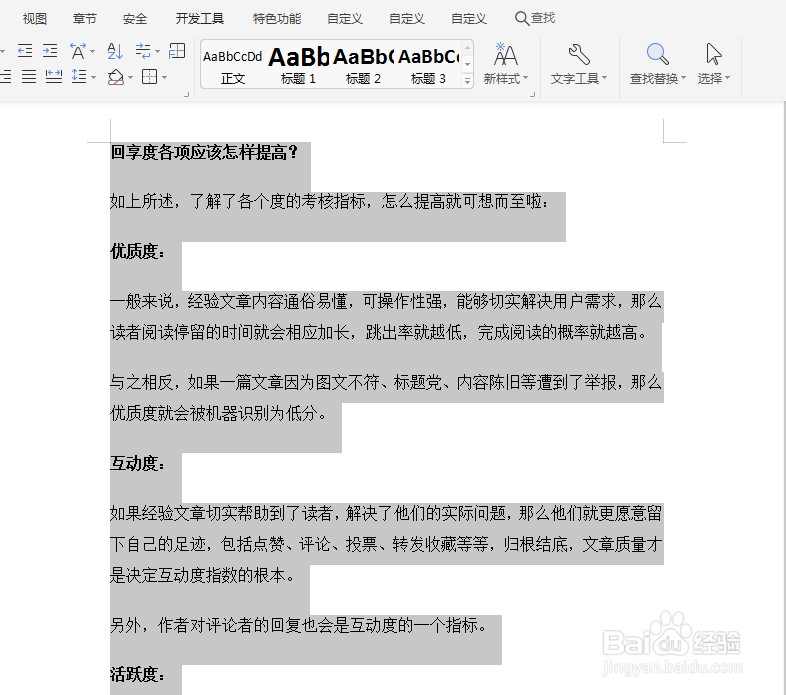
Task: Open the 开发工具 tab
Action: (x=200, y=19)
